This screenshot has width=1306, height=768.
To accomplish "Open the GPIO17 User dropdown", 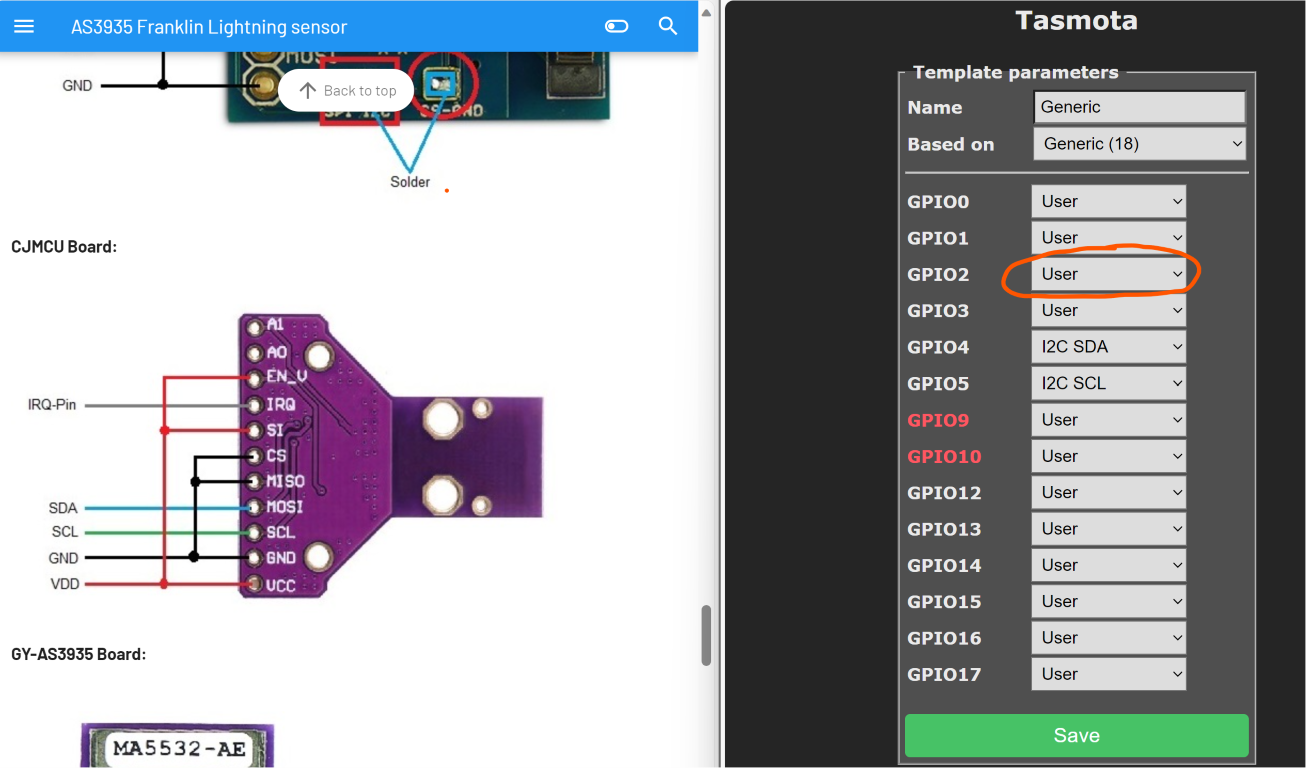I will 1108,674.
